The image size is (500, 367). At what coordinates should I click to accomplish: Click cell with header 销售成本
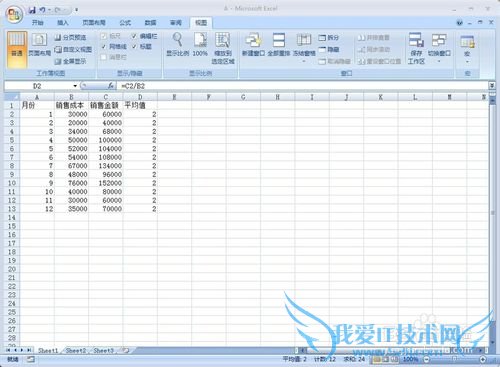pyautogui.click(x=71, y=106)
